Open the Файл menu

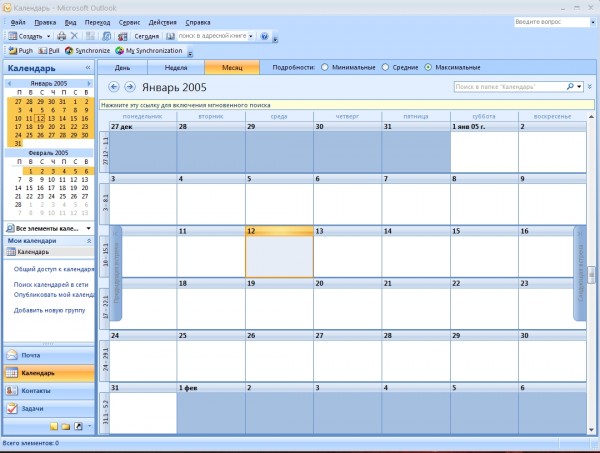pyautogui.click(x=18, y=23)
